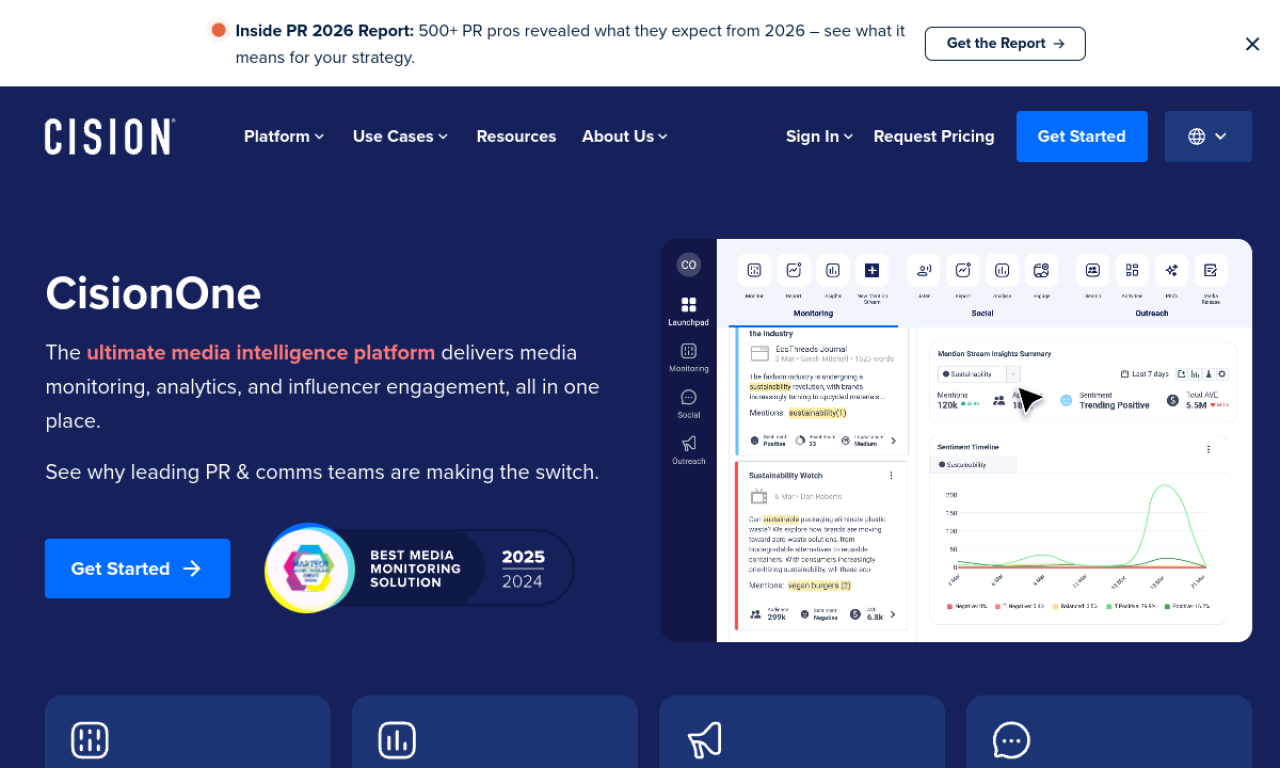Viewport: 1280px width, 768px height.
Task: Open the About Us menu
Action: point(624,136)
